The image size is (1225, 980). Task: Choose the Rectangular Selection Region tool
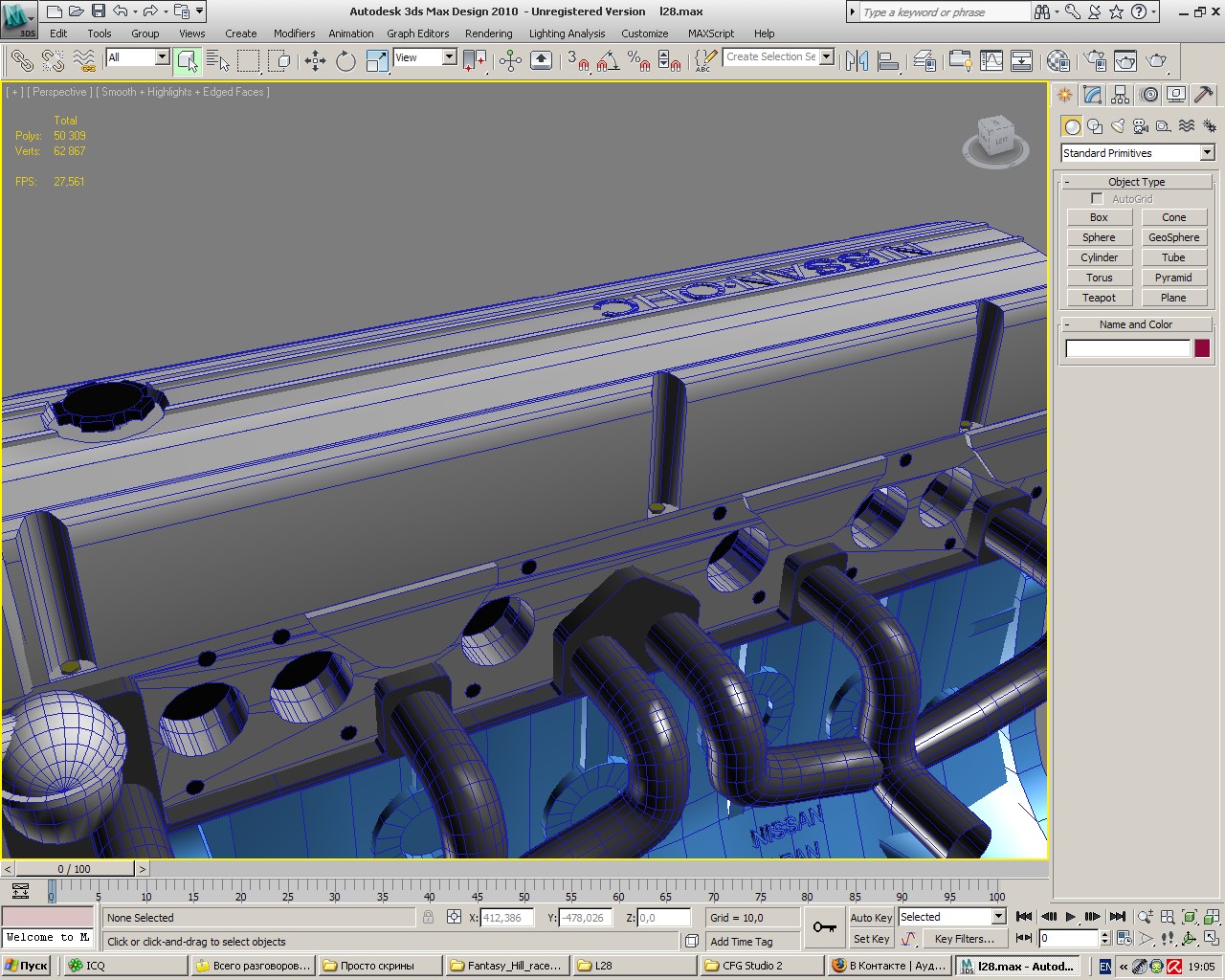coord(249,61)
